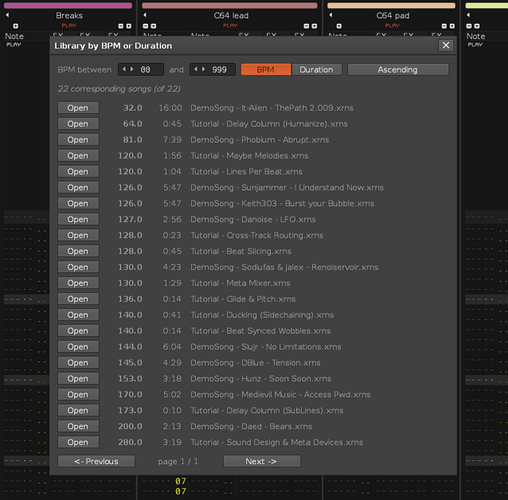This screenshot has width=508, height=500.
Task: Go to the Next page of results
Action: tap(262, 461)
